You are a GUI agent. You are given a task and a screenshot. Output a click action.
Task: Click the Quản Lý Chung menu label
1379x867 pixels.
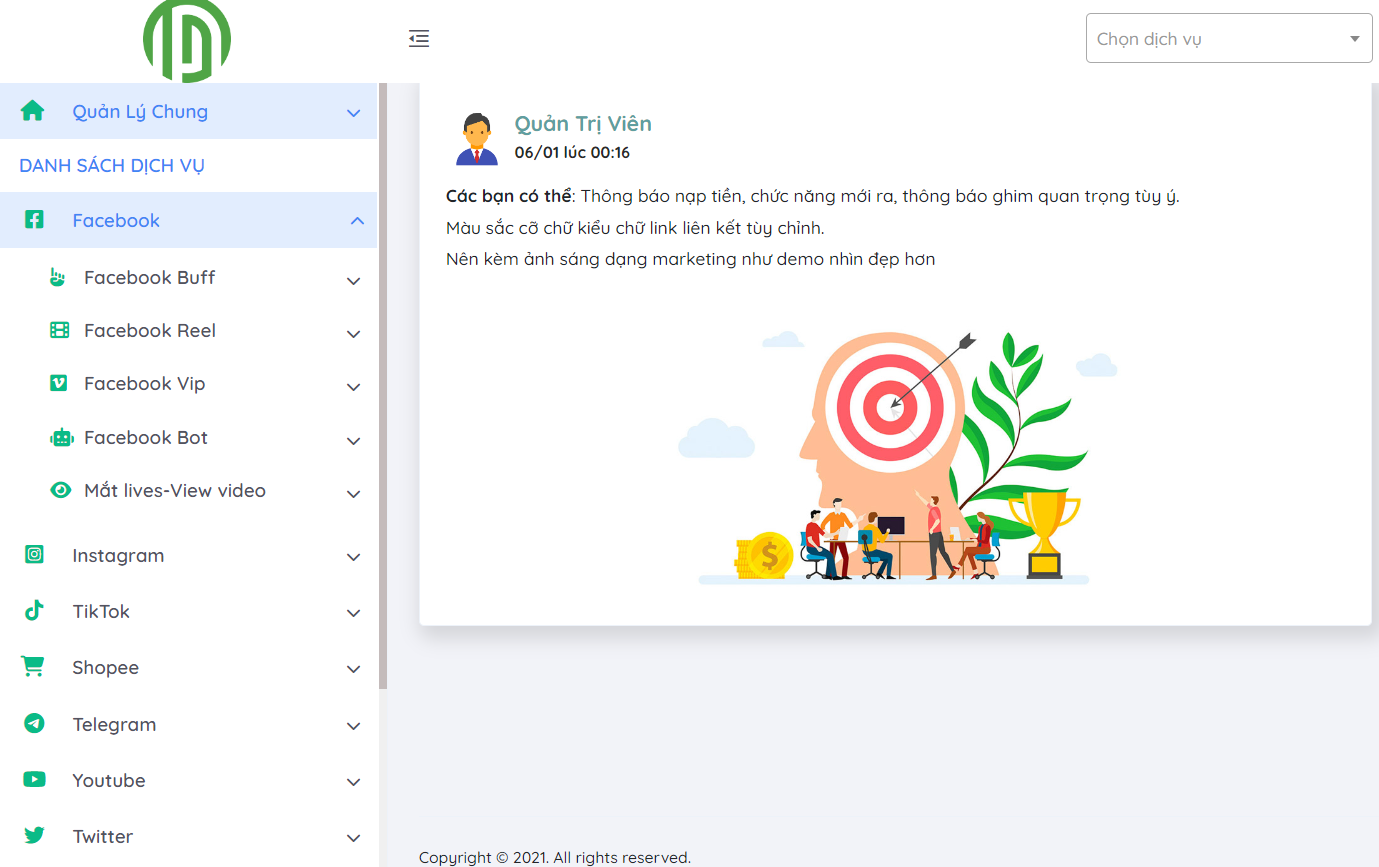pos(140,111)
